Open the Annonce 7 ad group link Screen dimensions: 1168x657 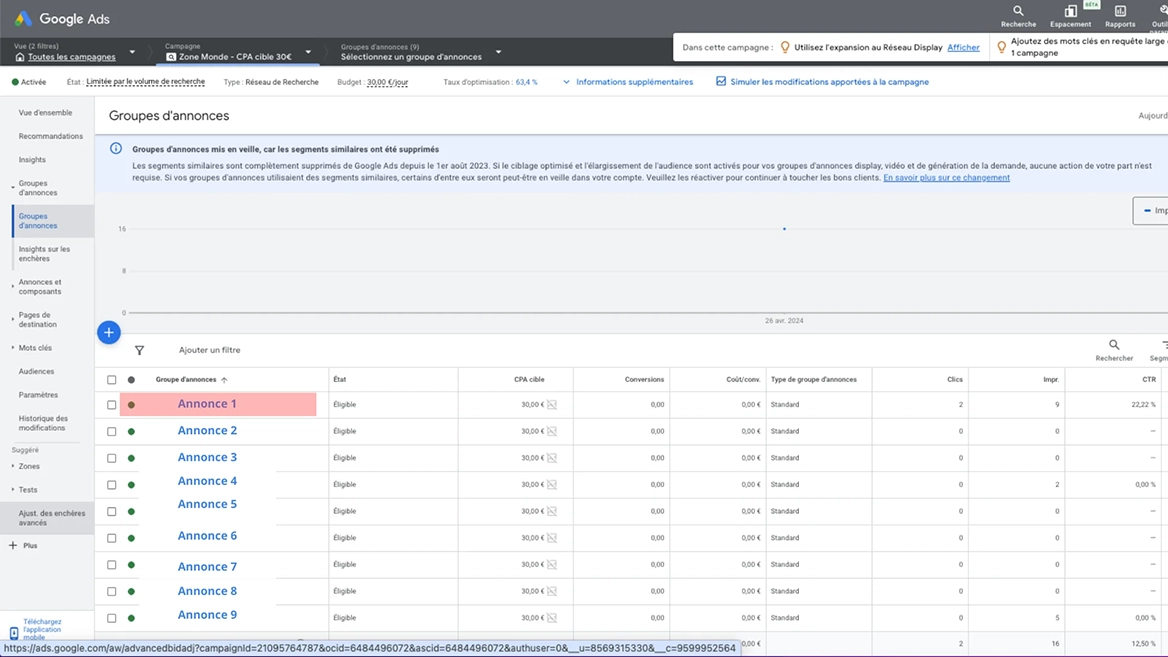click(x=207, y=567)
